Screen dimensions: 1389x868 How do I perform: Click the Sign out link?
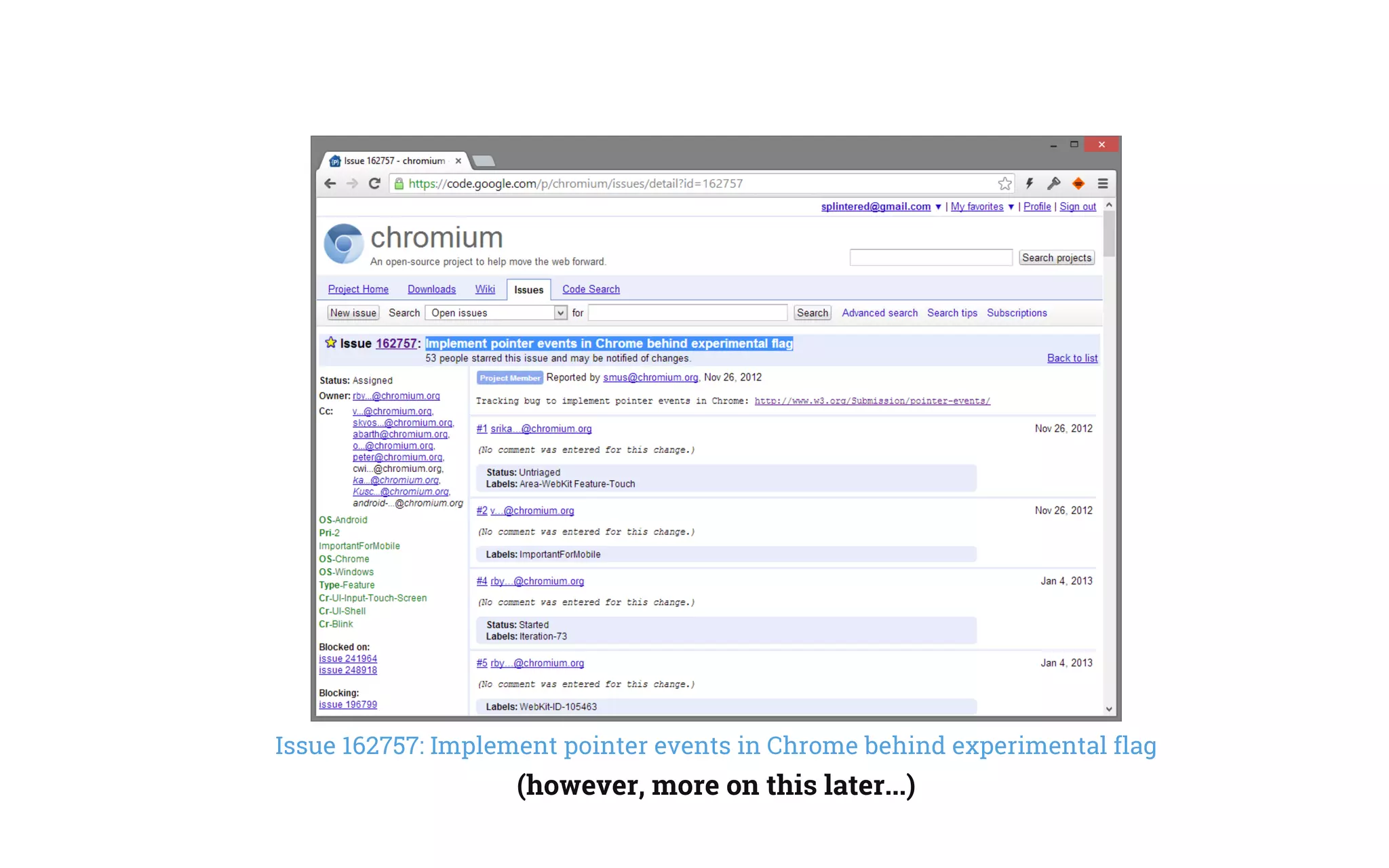(x=1078, y=207)
